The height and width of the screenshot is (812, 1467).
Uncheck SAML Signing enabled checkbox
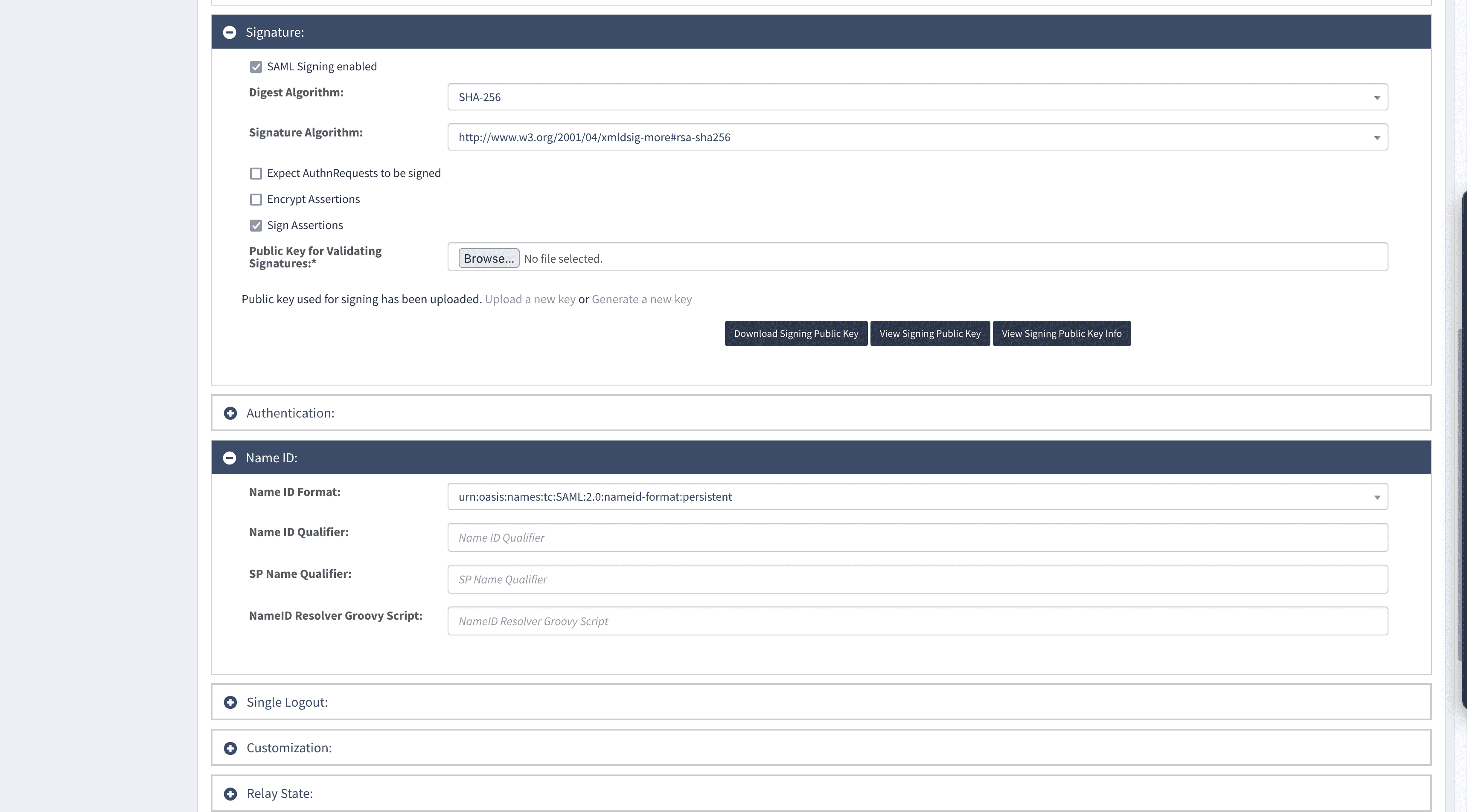[x=256, y=67]
